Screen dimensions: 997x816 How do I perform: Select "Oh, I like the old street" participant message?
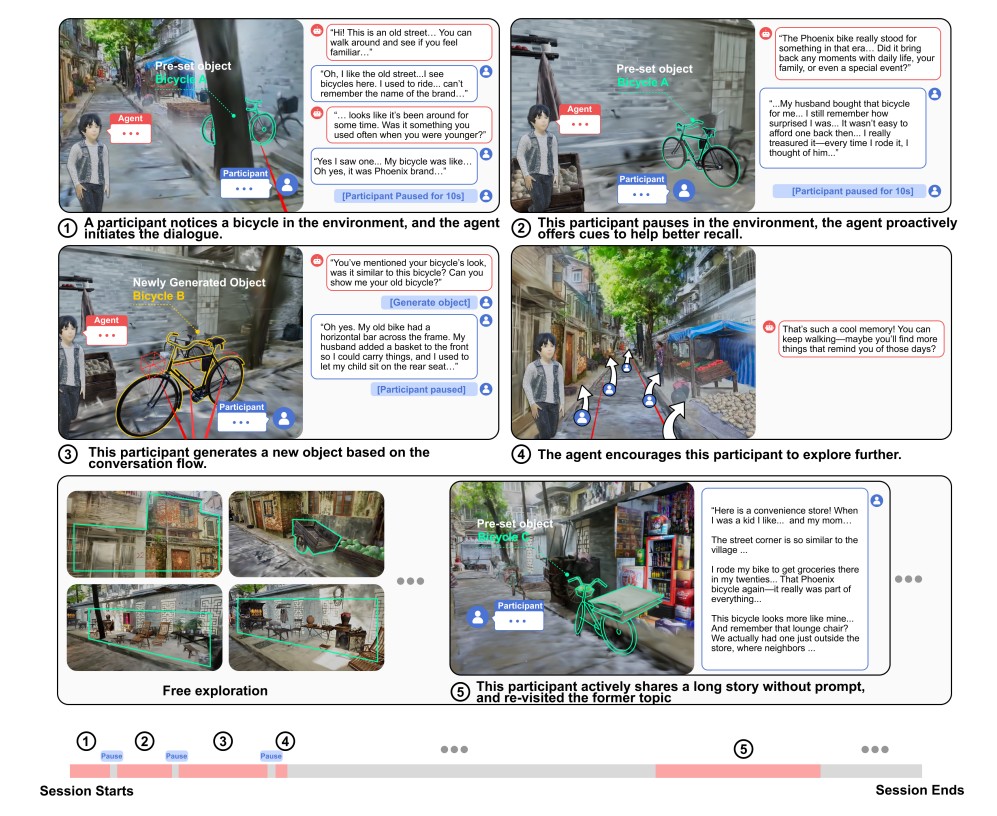(394, 83)
